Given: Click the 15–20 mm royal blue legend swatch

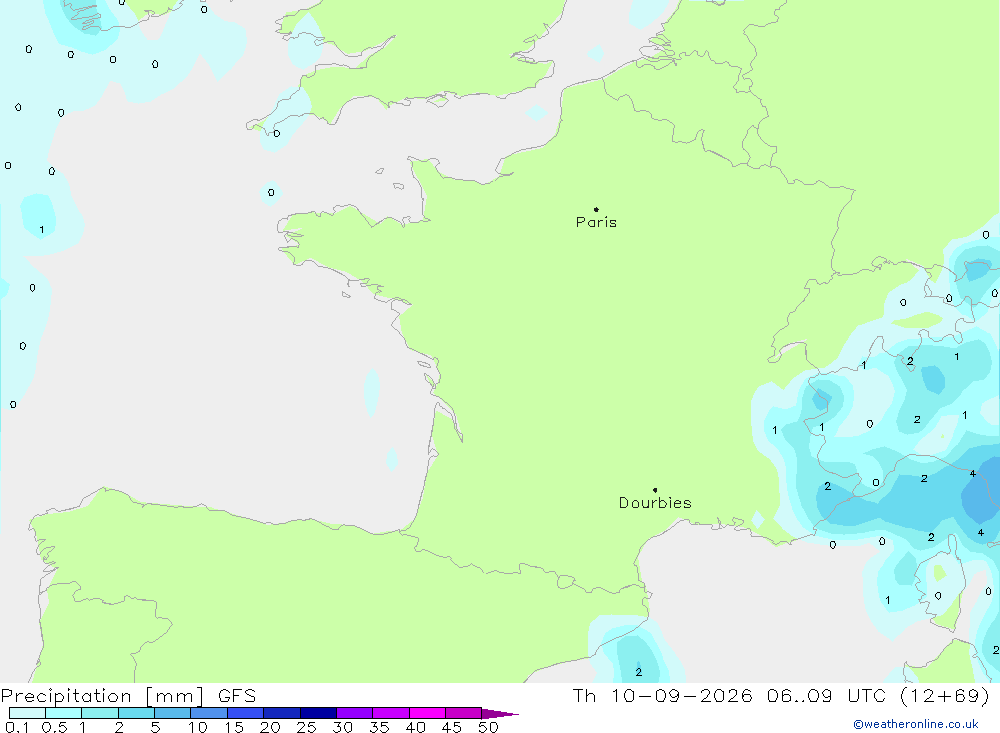Looking at the screenshot, I should 245,713.
